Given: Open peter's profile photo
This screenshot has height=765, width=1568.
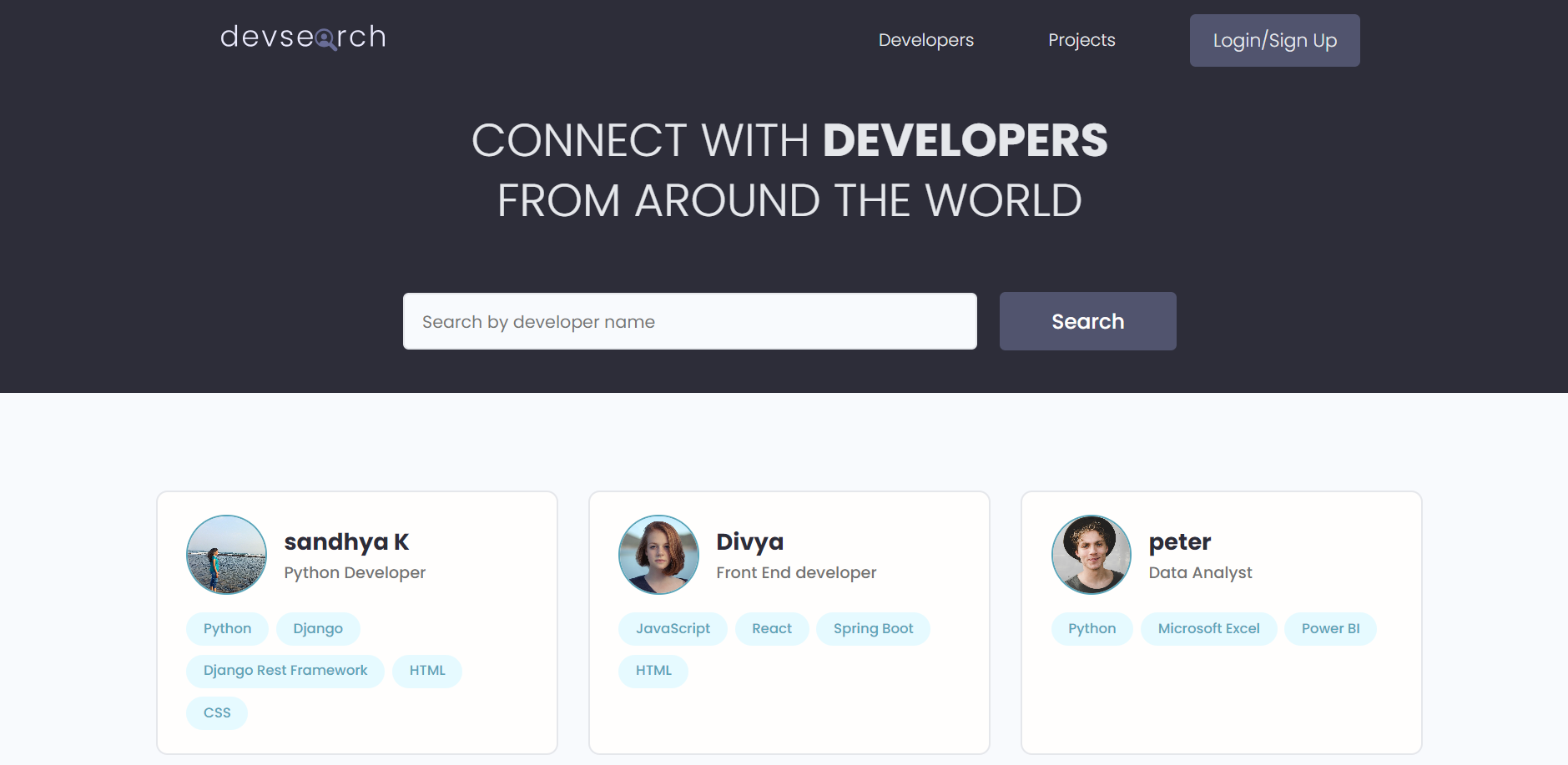Looking at the screenshot, I should 1092,554.
